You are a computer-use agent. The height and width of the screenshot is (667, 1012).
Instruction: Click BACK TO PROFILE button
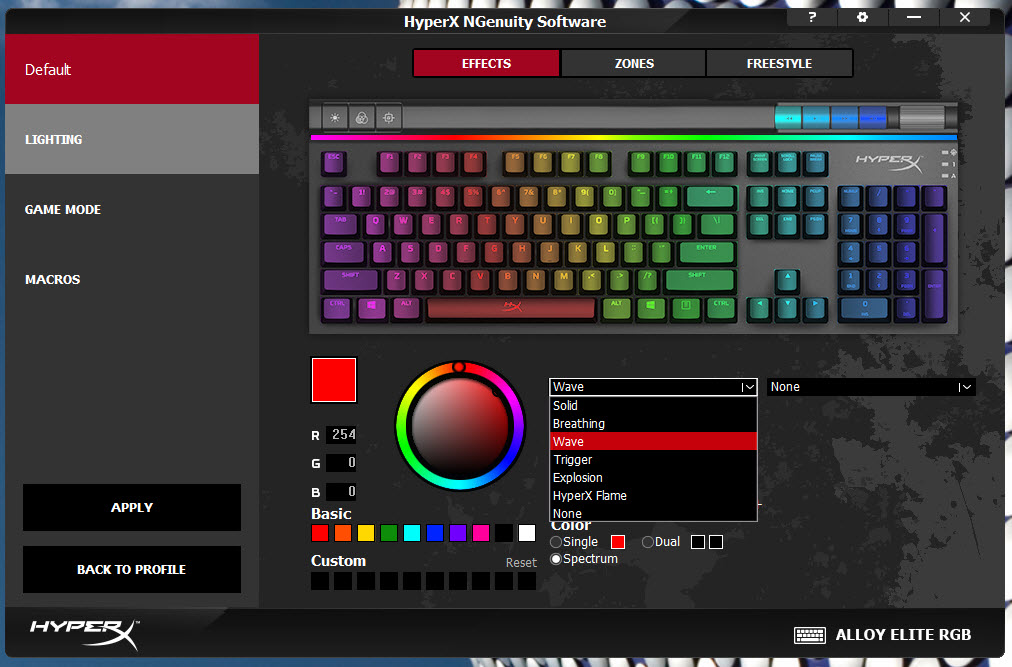pyautogui.click(x=132, y=570)
